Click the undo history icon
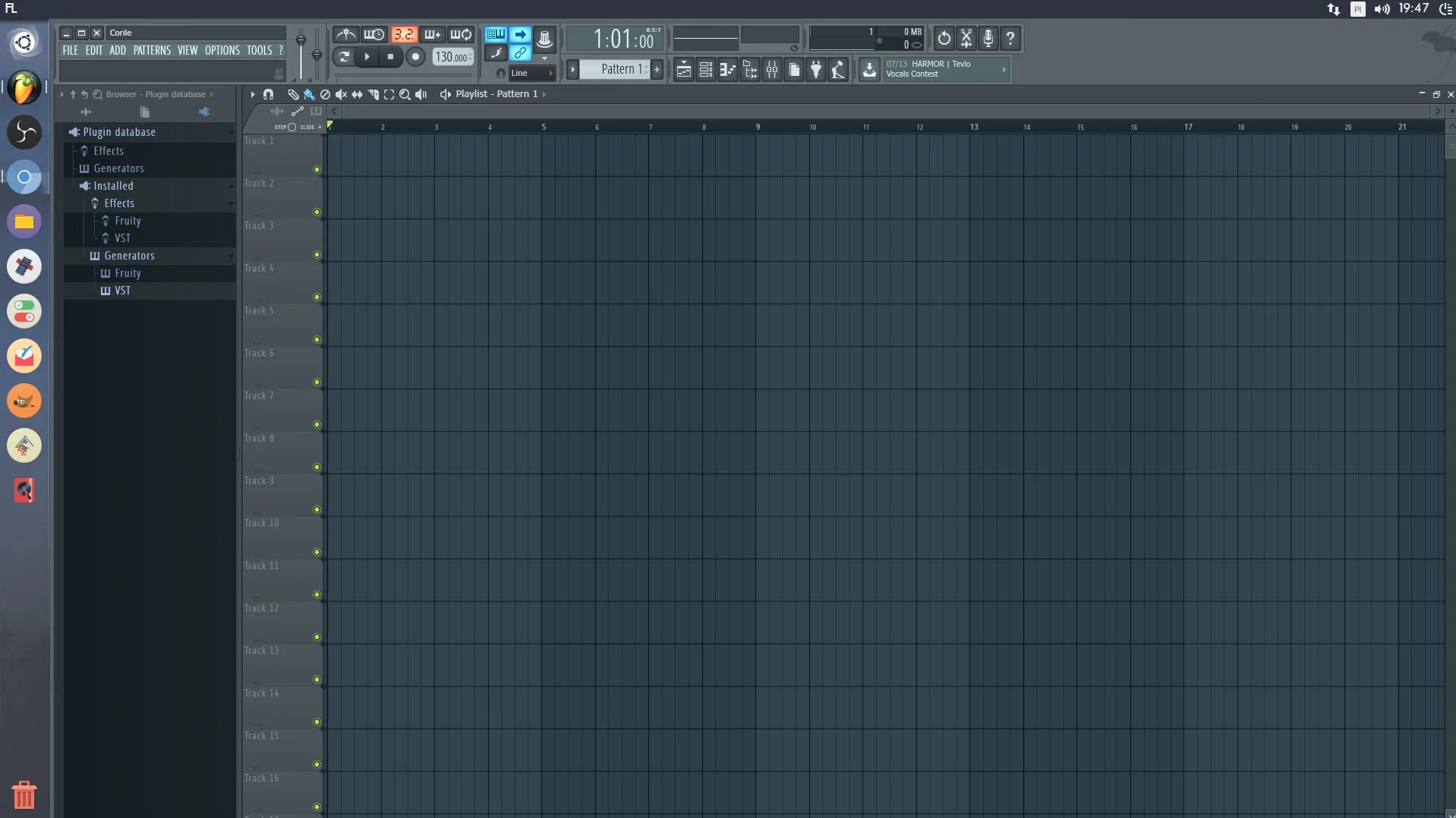Viewport: 1456px width, 818px height. pos(944,39)
